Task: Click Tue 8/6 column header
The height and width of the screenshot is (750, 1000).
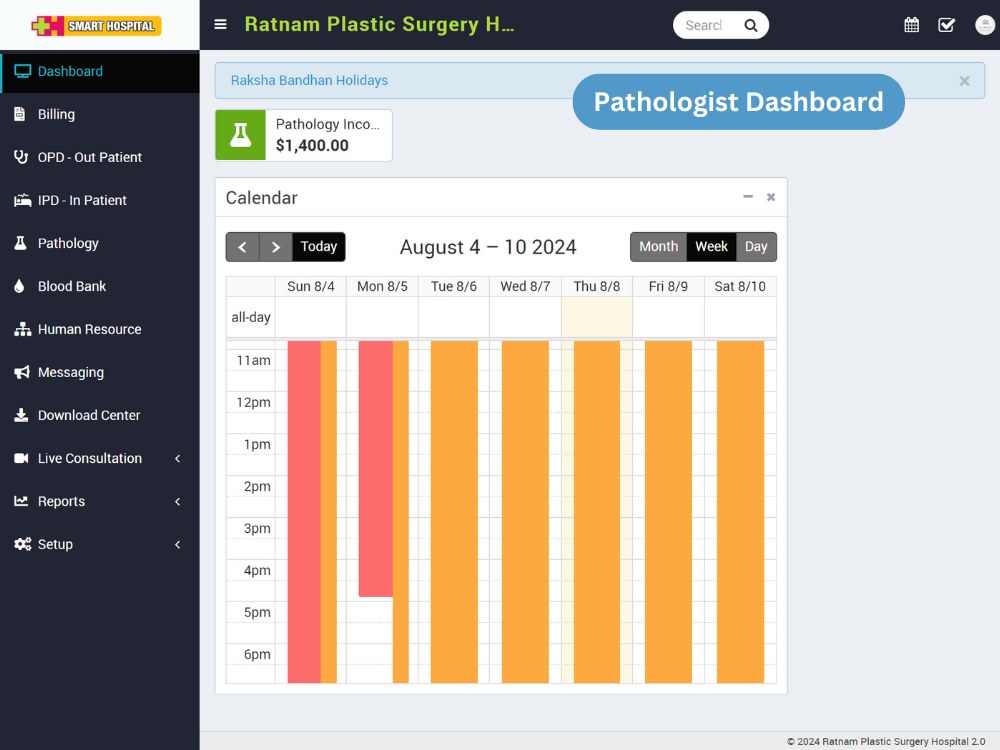Action: point(453,286)
